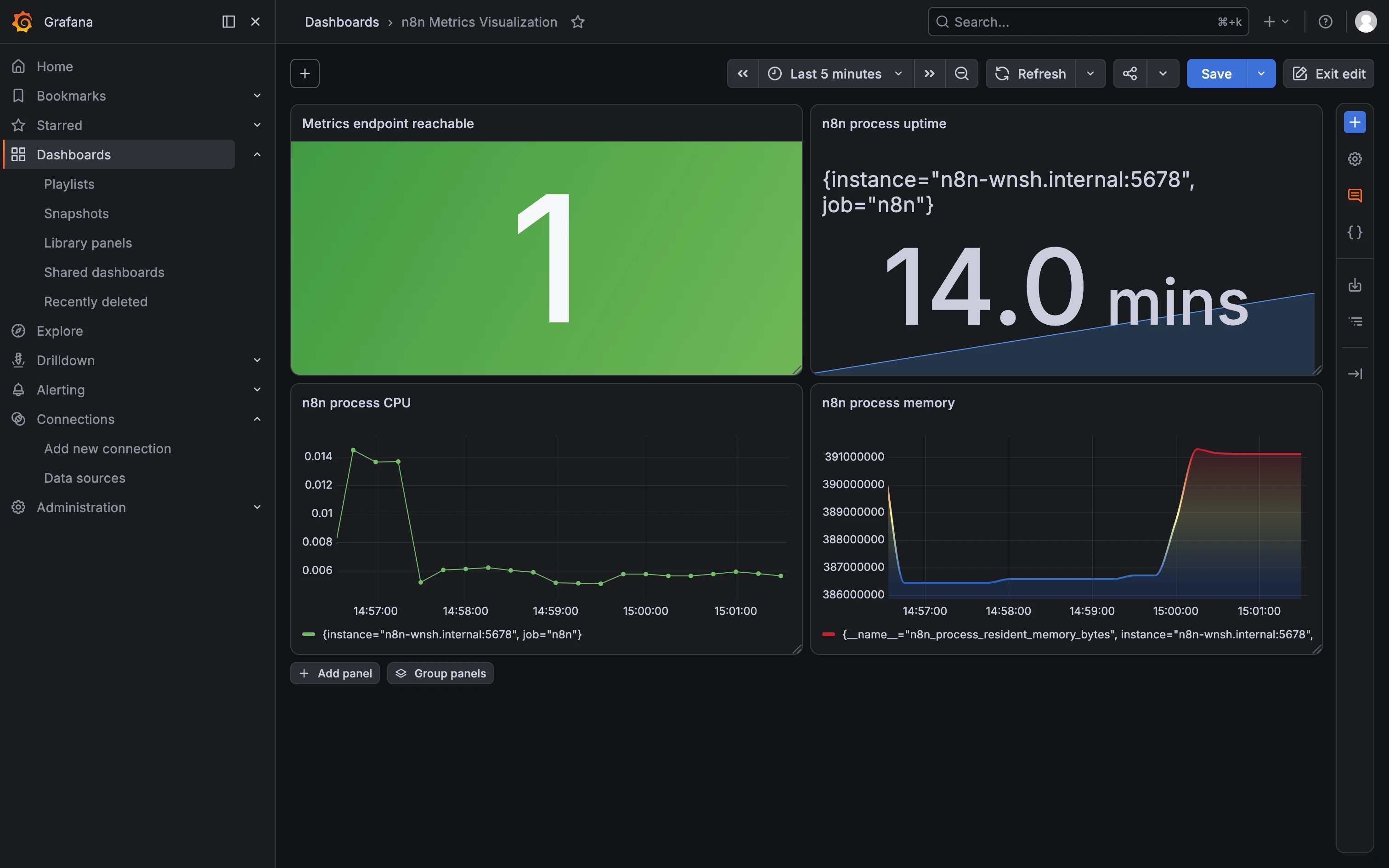Collapse the Connections section chevron

coord(257,419)
